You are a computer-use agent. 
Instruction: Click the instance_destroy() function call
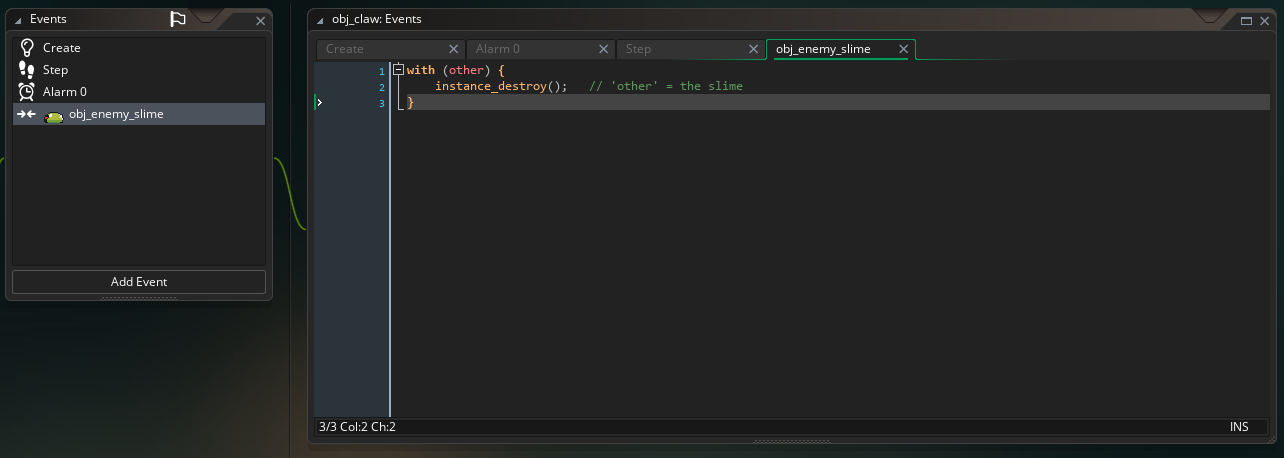[x=501, y=86]
